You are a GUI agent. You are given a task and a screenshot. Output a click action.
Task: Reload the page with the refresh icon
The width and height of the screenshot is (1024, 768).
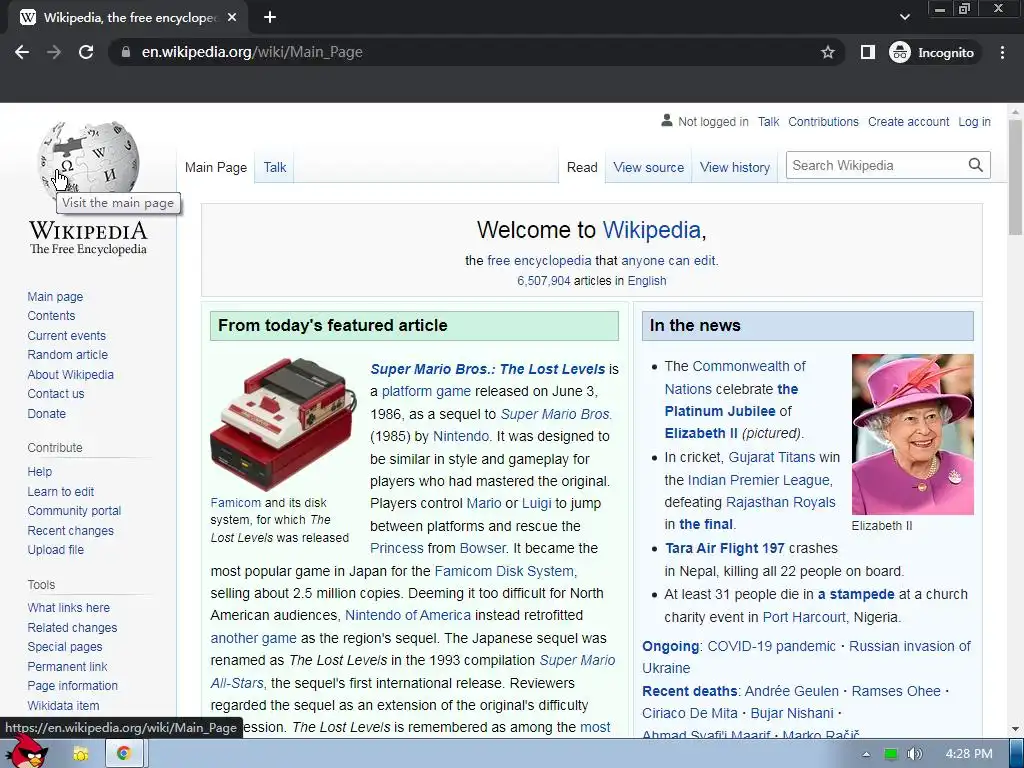pyautogui.click(x=86, y=52)
